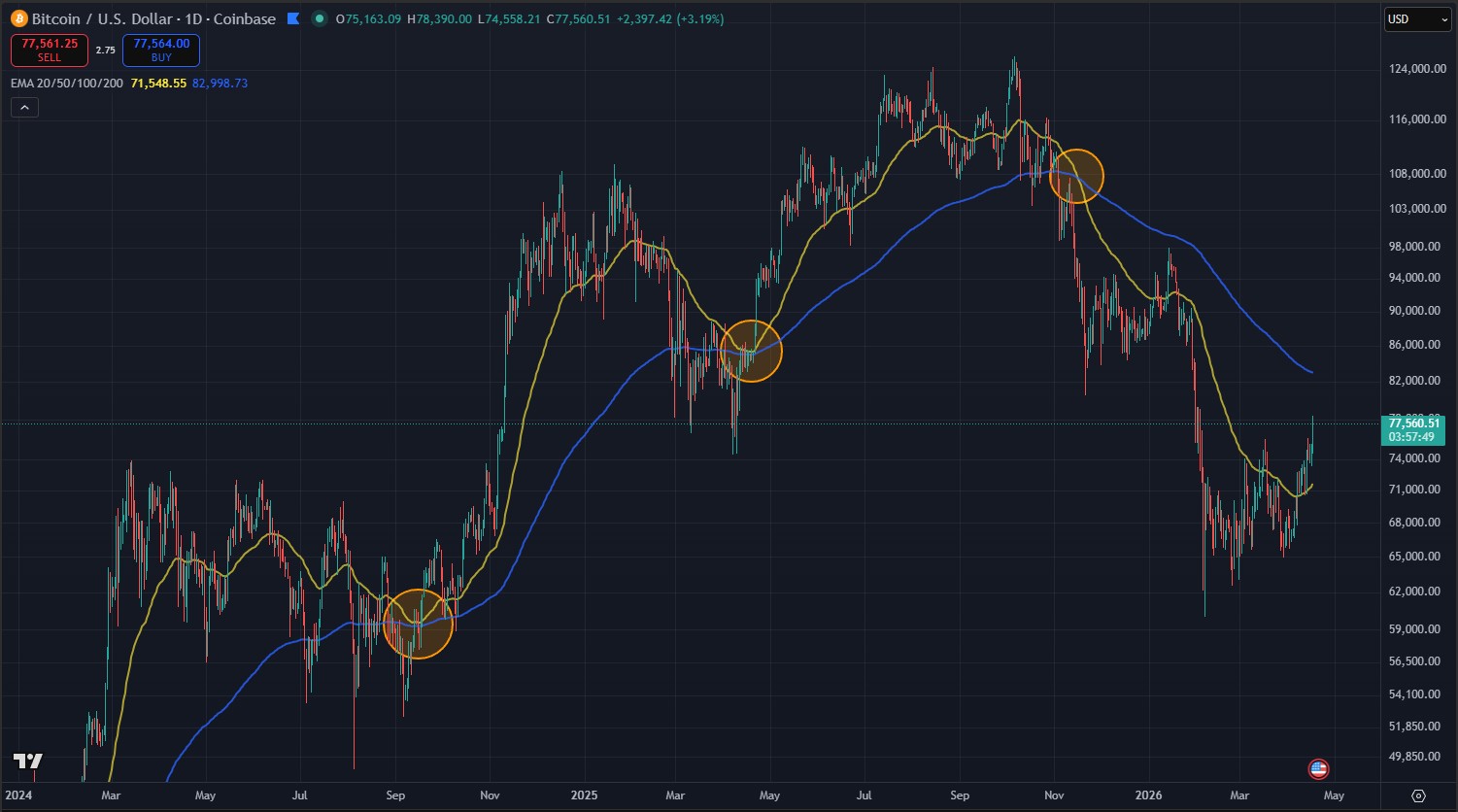
Task: Click the blue flag icon beside Coinbase
Action: point(292,18)
